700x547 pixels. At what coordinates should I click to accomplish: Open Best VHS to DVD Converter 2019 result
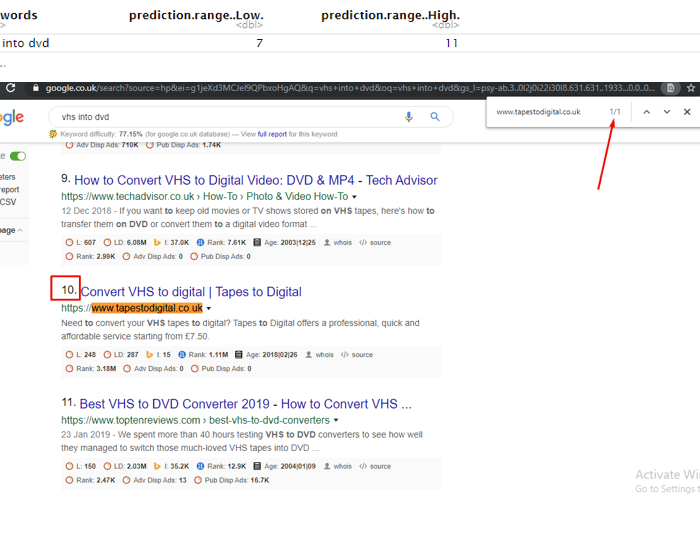pyautogui.click(x=246, y=404)
